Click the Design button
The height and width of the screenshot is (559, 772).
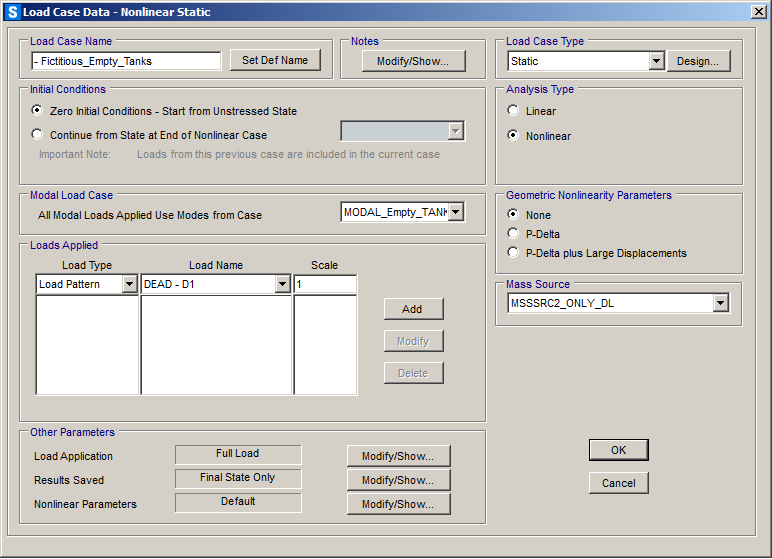[698, 61]
